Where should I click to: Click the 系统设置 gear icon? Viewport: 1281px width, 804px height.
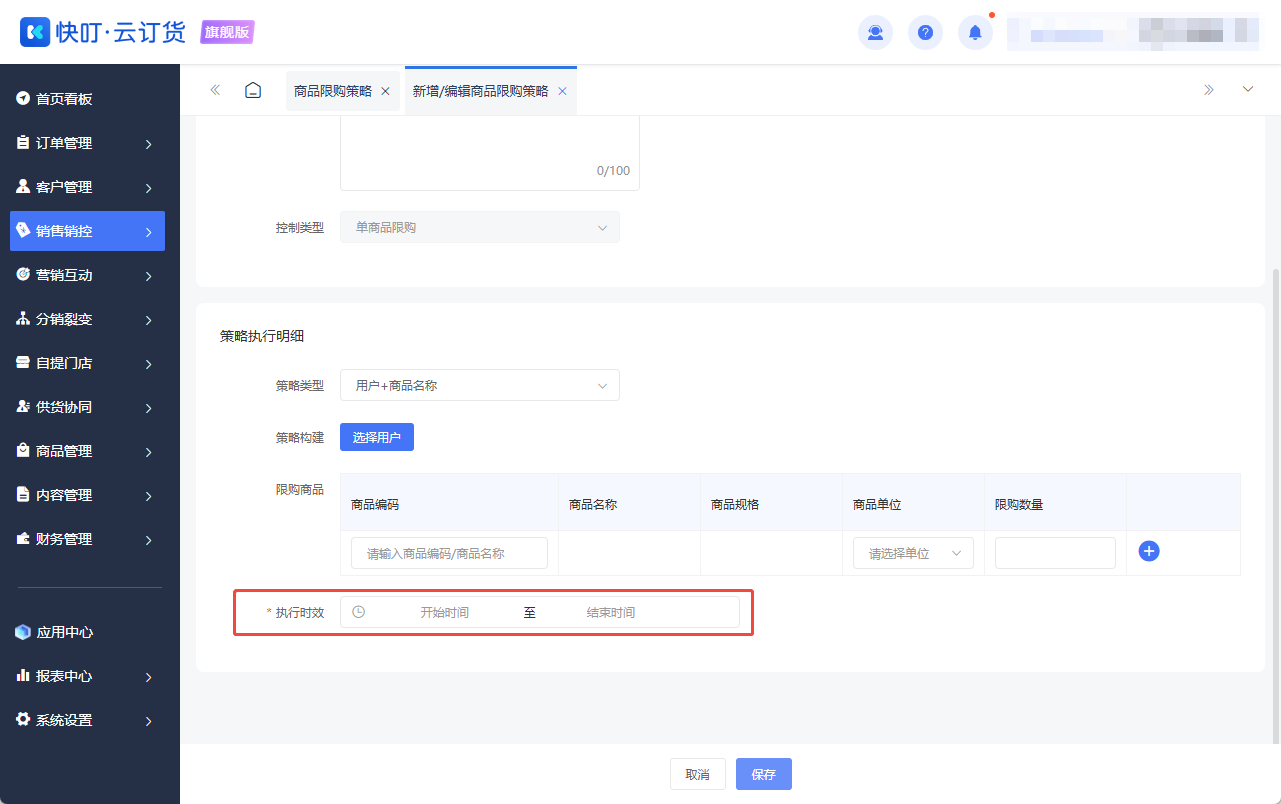coord(23,719)
